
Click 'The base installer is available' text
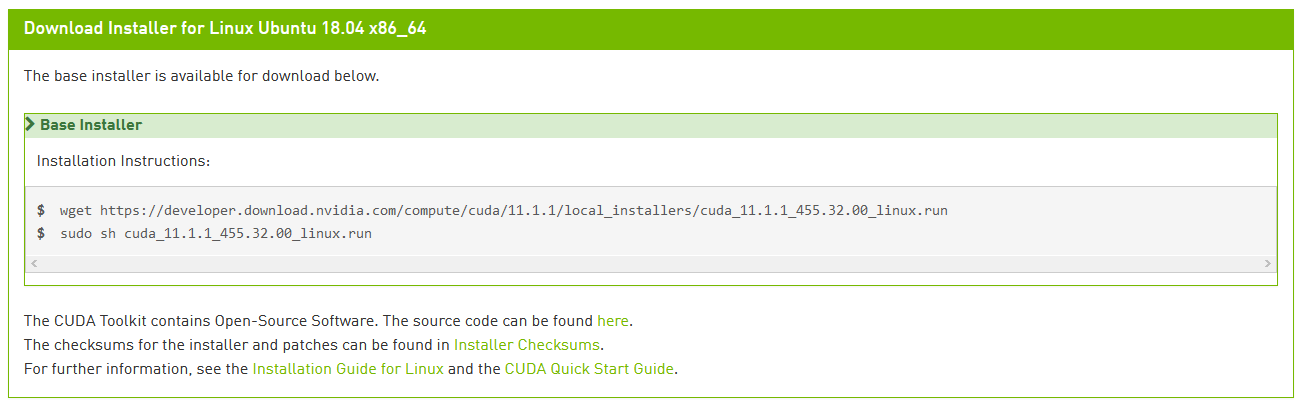coord(201,76)
